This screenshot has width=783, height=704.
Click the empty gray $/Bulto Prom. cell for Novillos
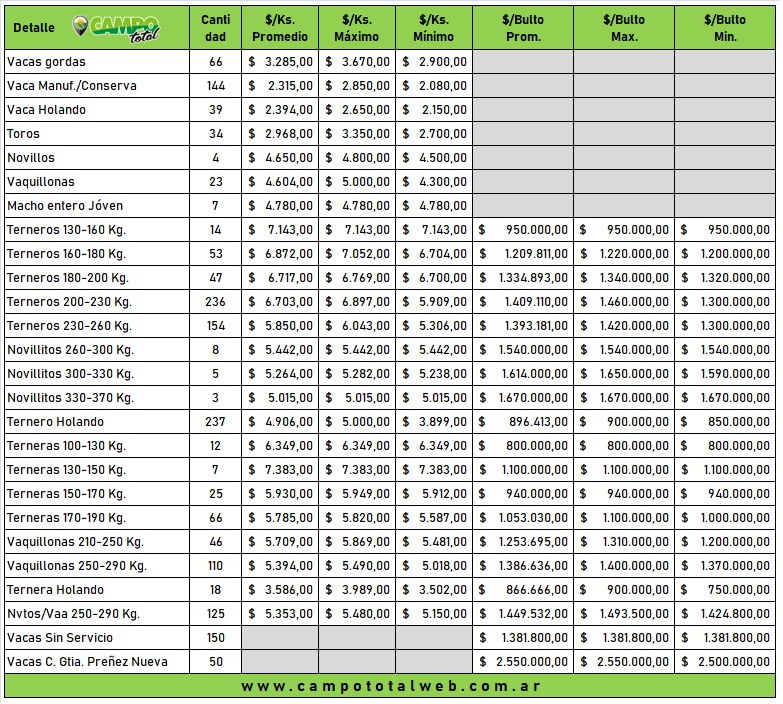[523, 158]
